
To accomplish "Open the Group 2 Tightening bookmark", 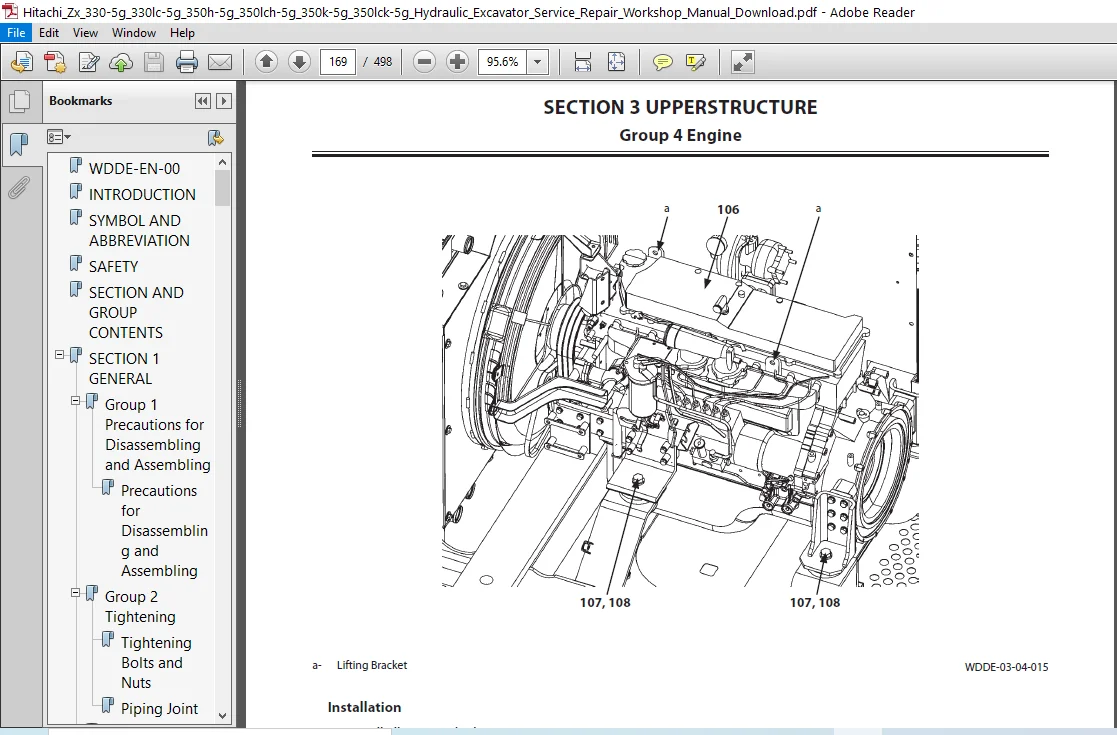I will pyautogui.click(x=140, y=607).
